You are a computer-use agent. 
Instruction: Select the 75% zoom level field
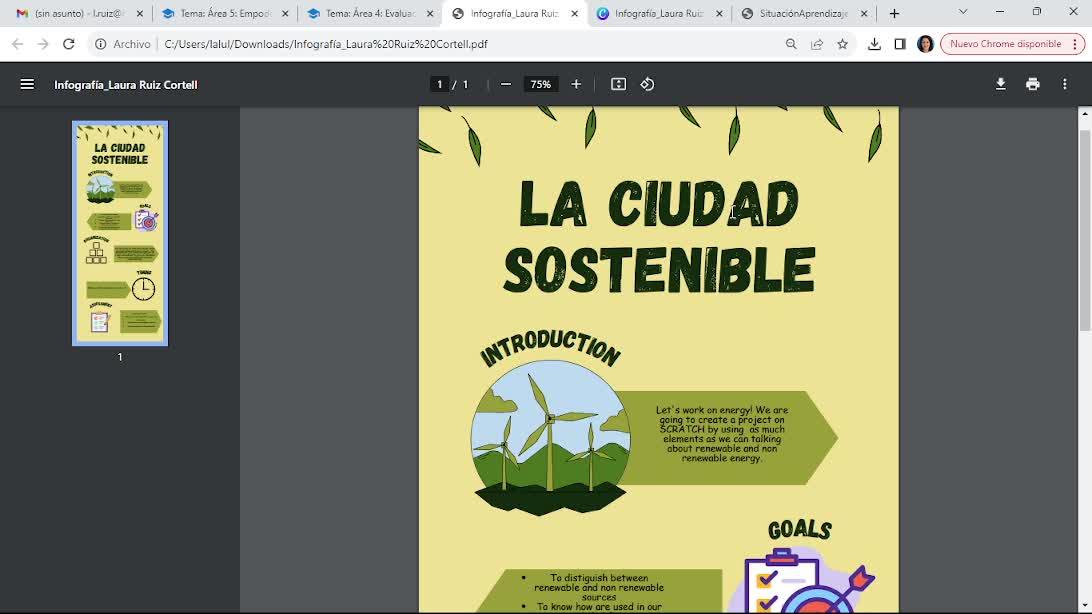(x=541, y=84)
